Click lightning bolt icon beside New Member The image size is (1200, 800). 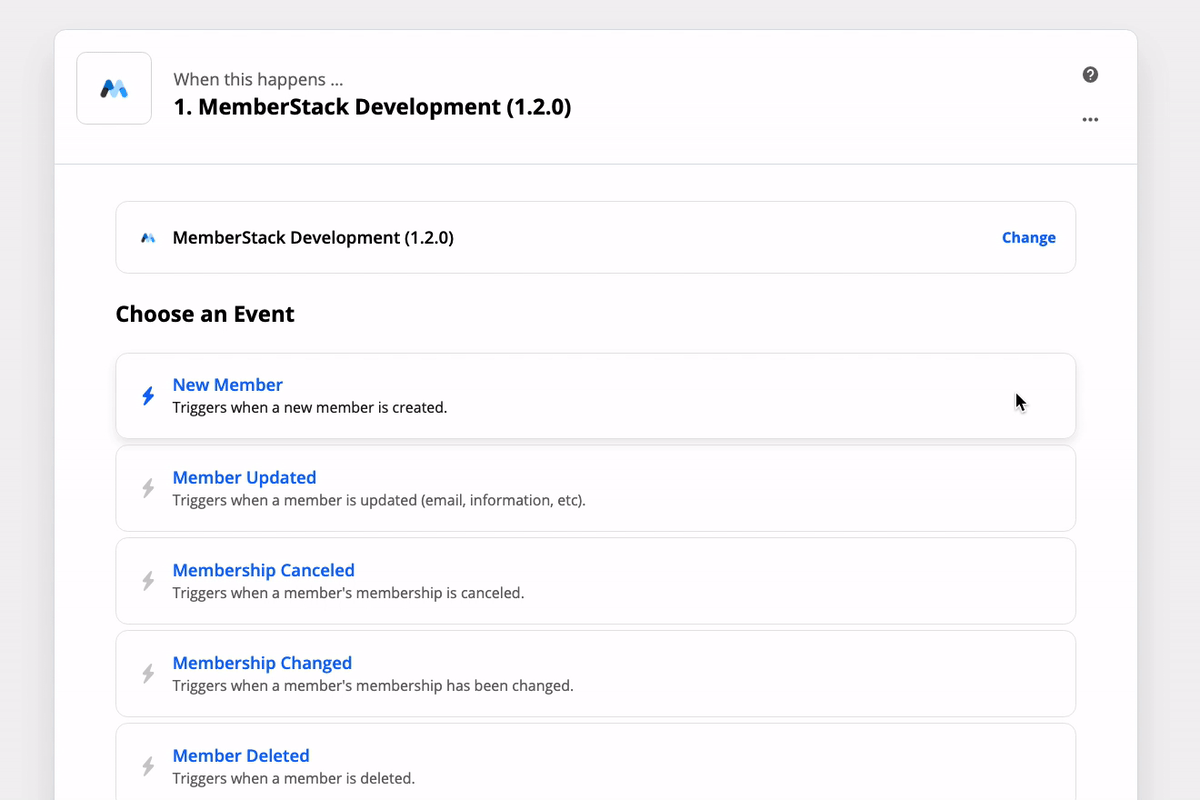[x=148, y=396]
